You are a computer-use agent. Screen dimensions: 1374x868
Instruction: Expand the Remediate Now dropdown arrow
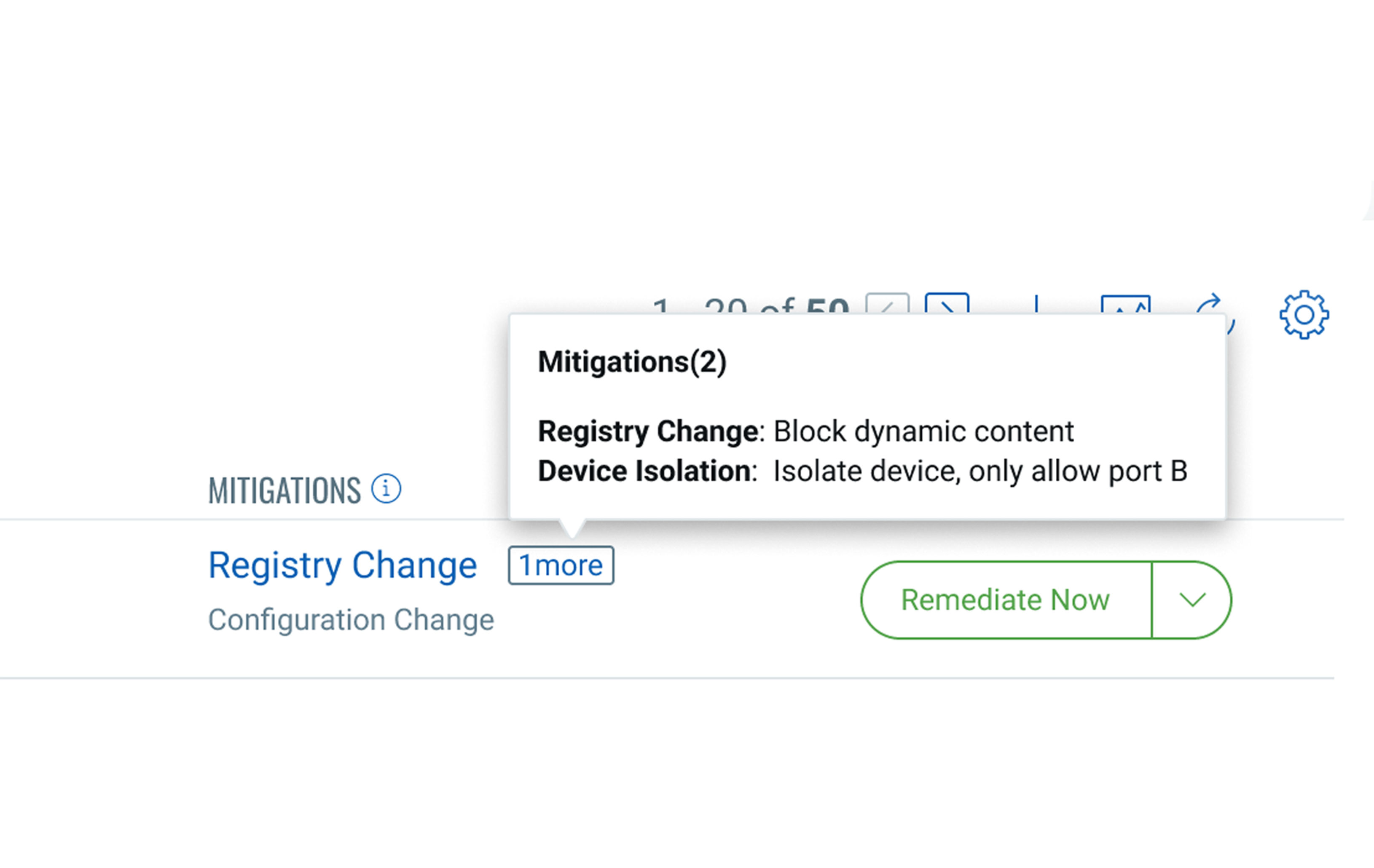pyautogui.click(x=1192, y=600)
